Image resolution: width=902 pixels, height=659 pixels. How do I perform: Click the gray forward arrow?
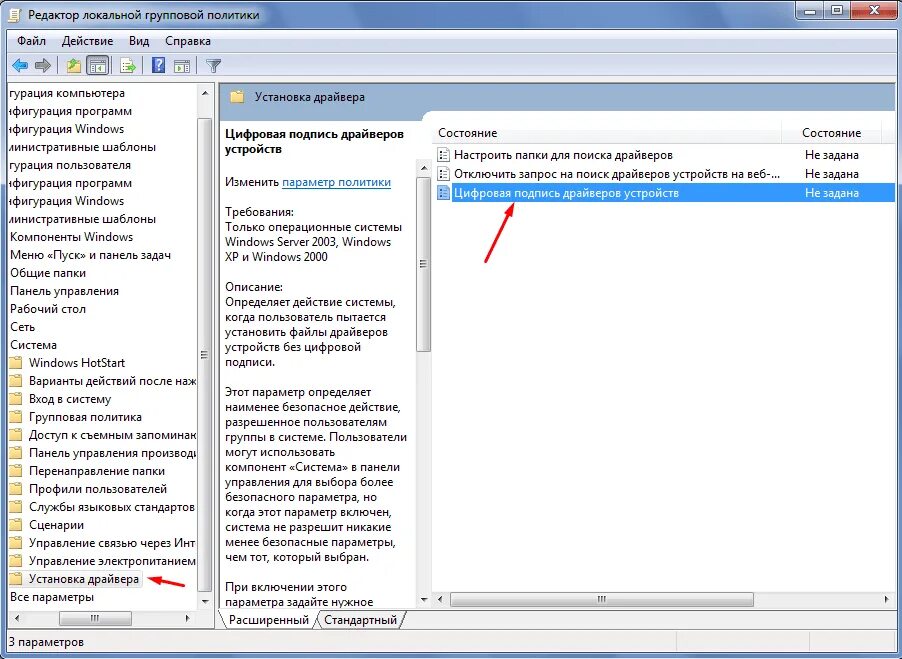click(43, 66)
